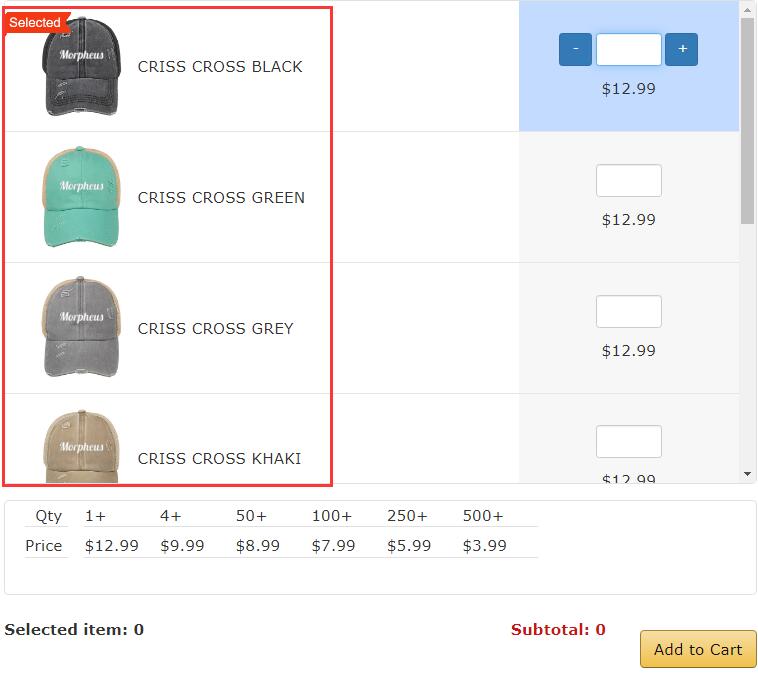Select the Criss Cross Green hat thumbnail
The width and height of the screenshot is (758, 673).
pos(81,197)
